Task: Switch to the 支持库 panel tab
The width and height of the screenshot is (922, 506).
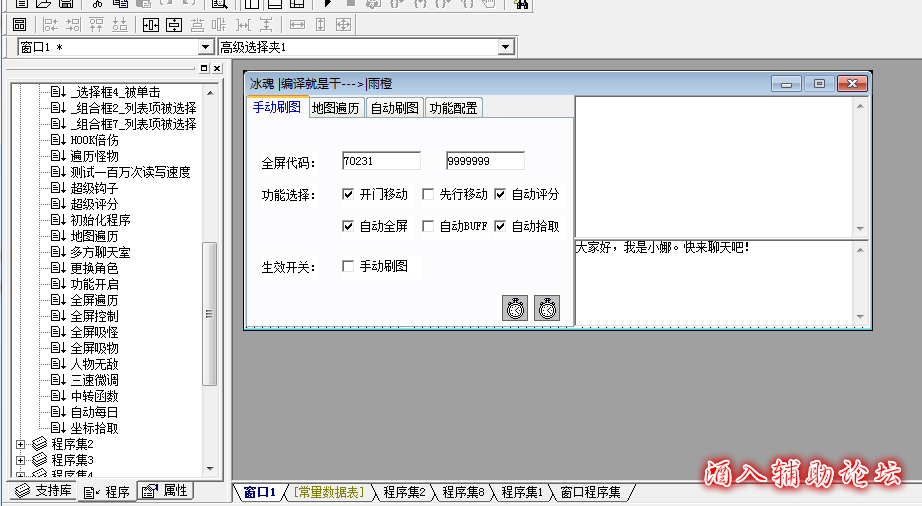Action: point(43,491)
